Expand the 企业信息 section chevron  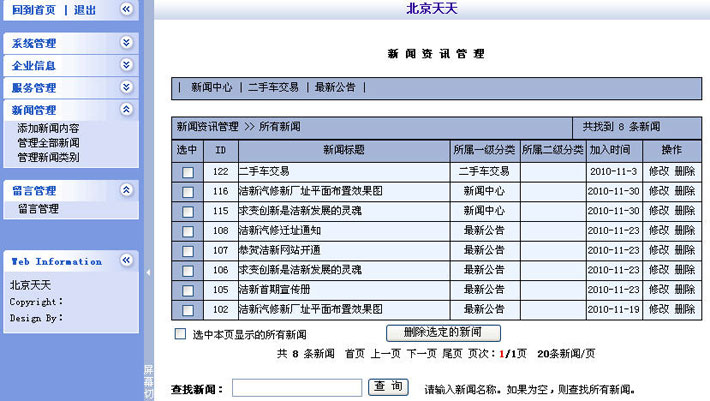pos(126,65)
